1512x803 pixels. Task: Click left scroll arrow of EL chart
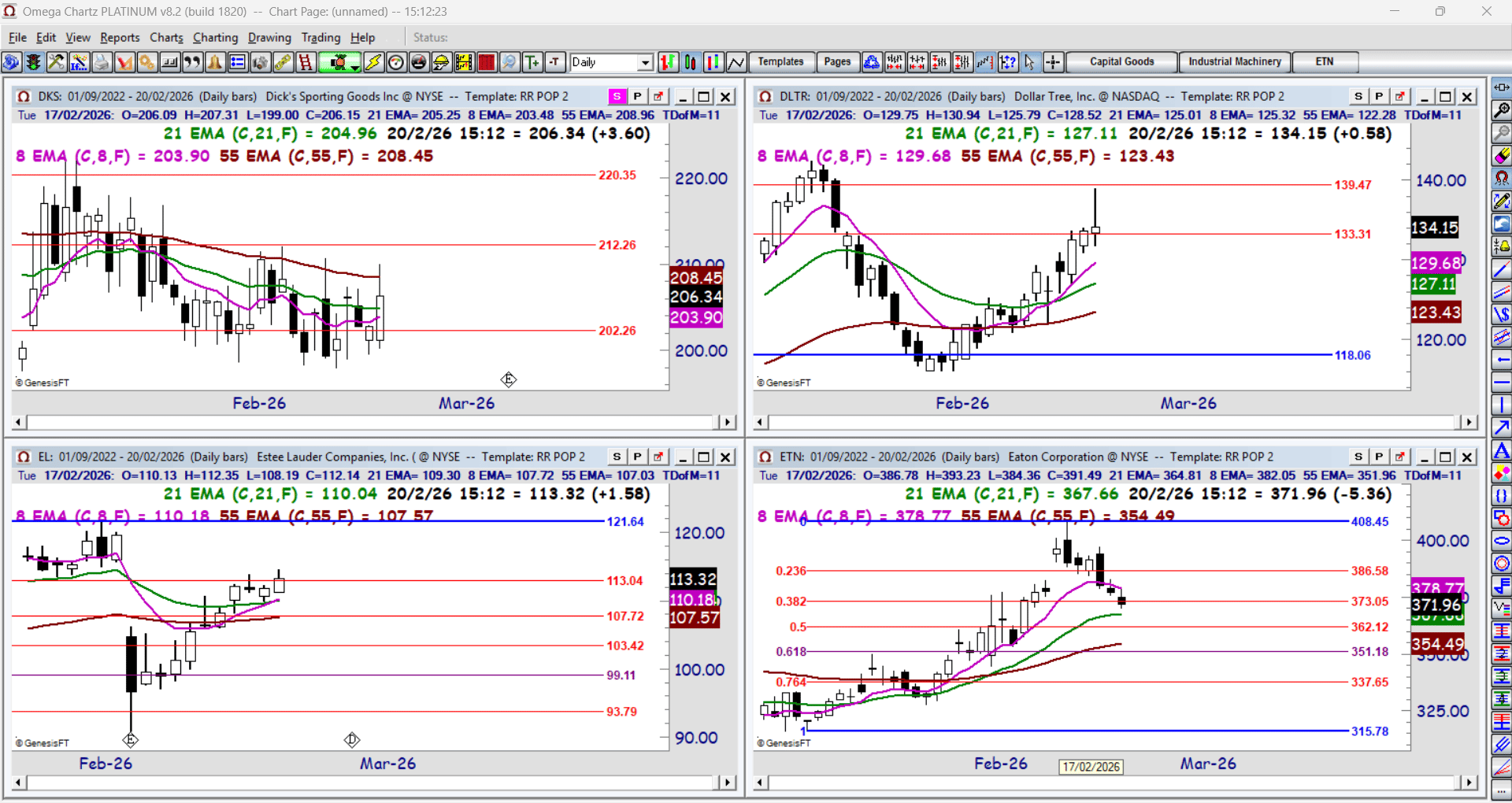[18, 783]
